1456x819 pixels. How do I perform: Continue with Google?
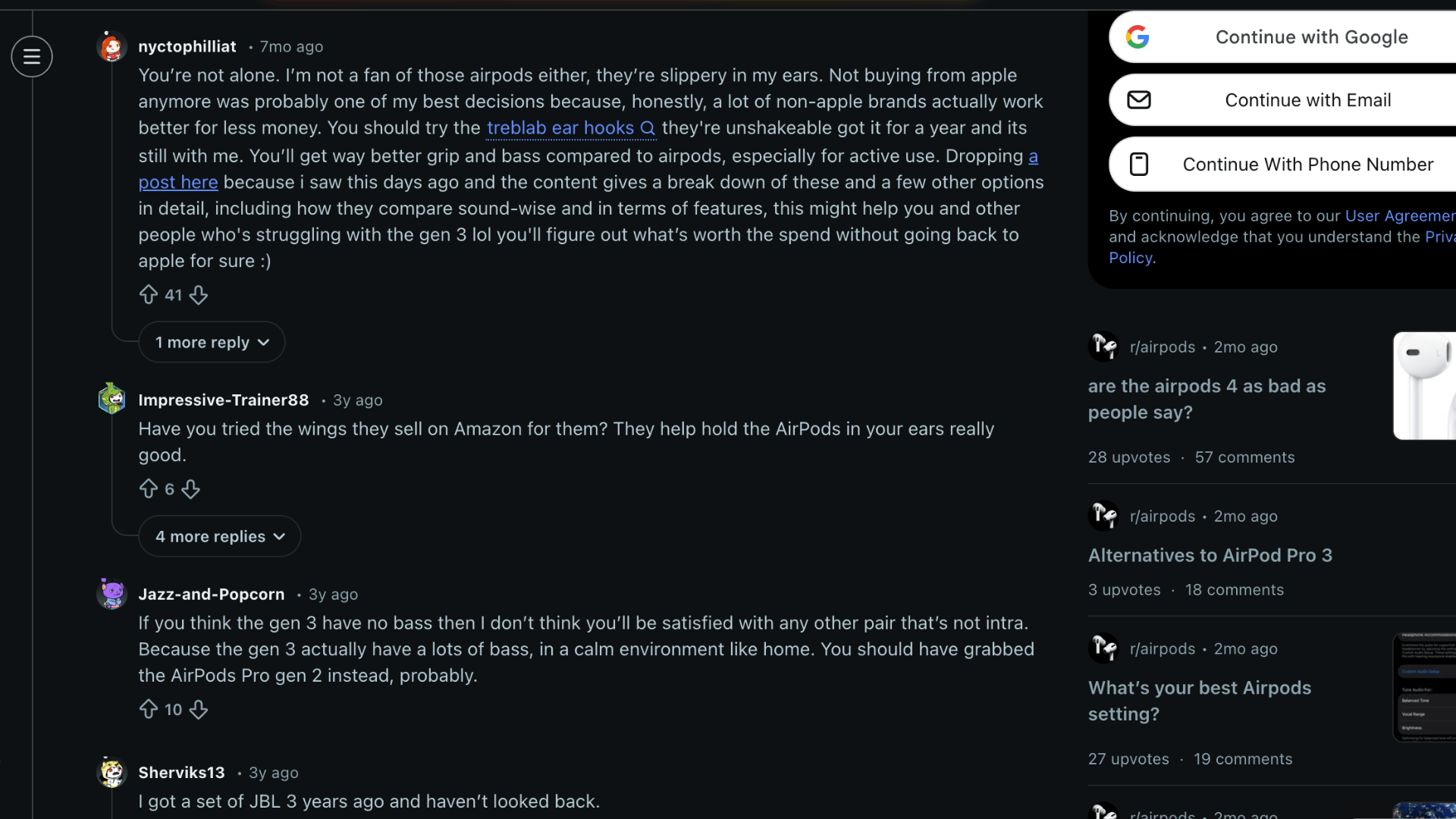[x=1312, y=36]
